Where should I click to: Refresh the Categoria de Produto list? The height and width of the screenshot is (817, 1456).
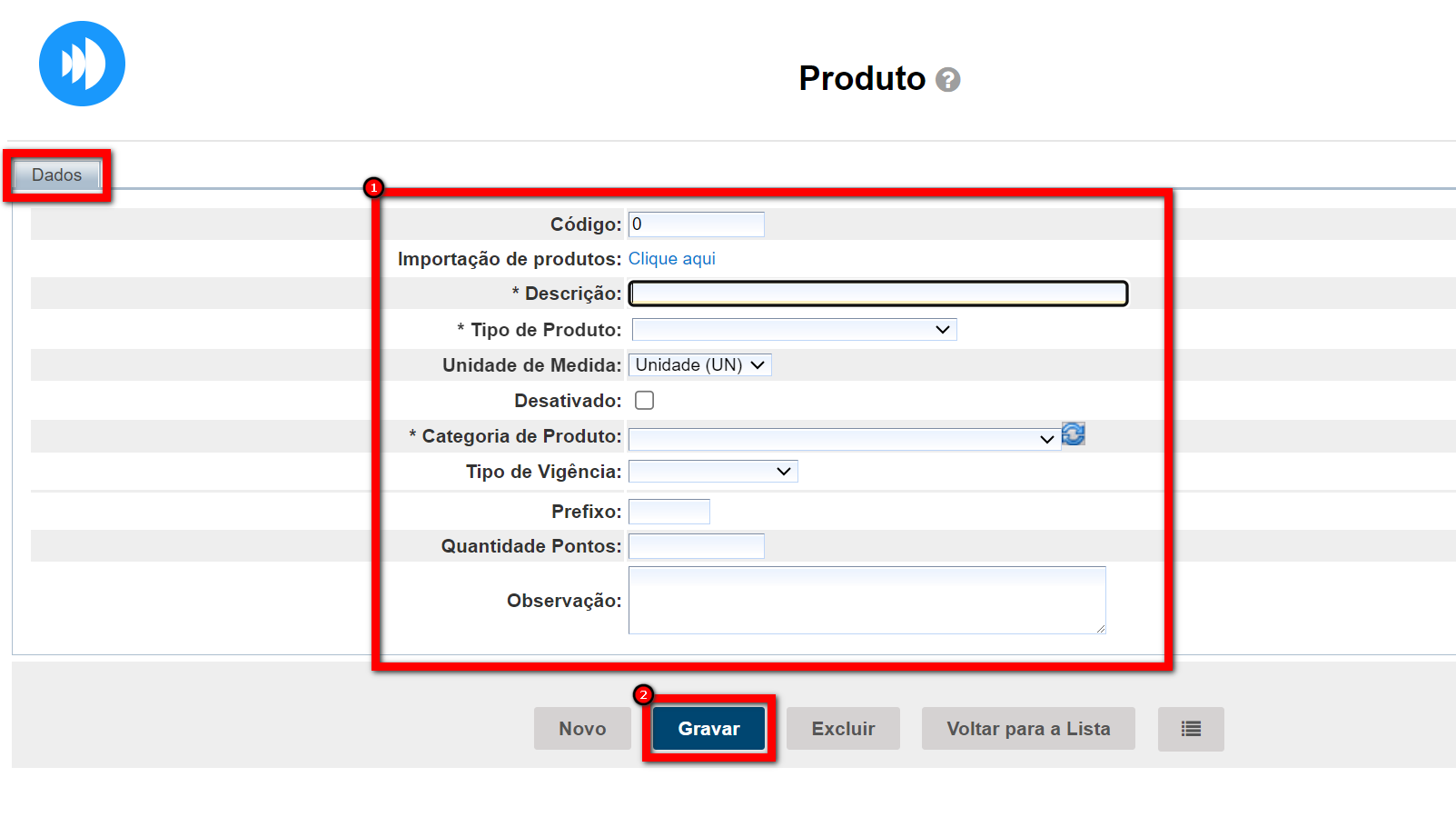[1074, 434]
